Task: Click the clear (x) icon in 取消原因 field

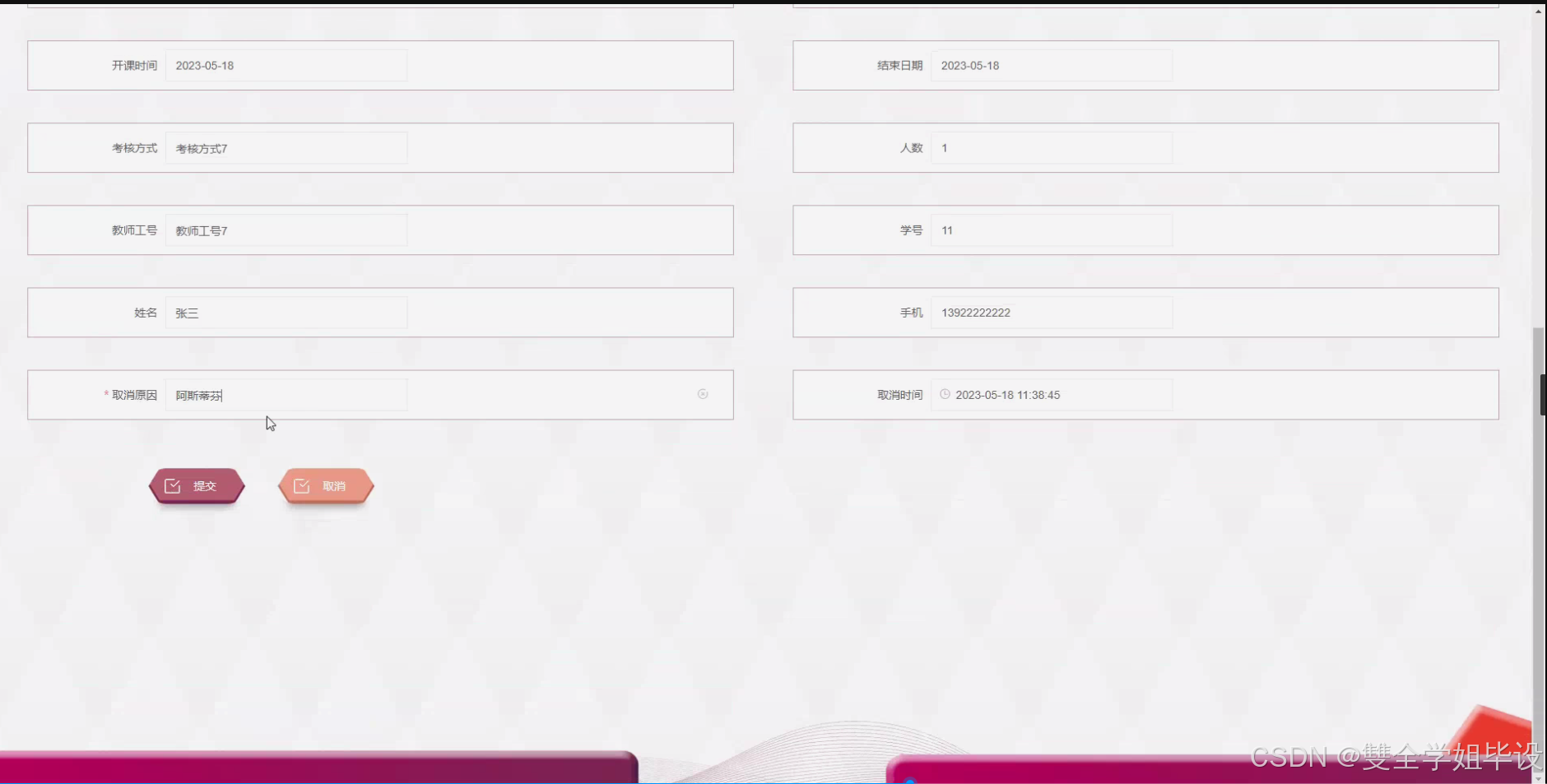Action: click(703, 394)
